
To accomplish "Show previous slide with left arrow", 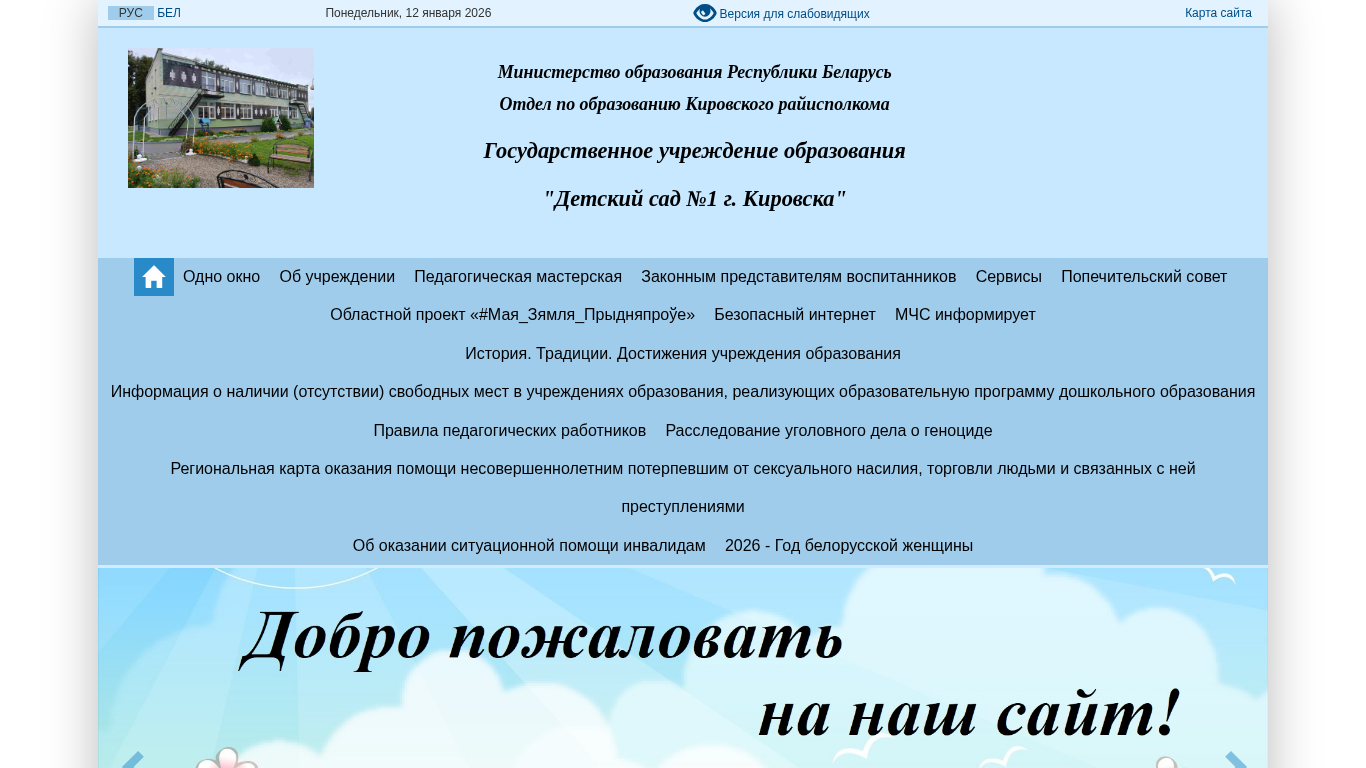I will tap(131, 760).
